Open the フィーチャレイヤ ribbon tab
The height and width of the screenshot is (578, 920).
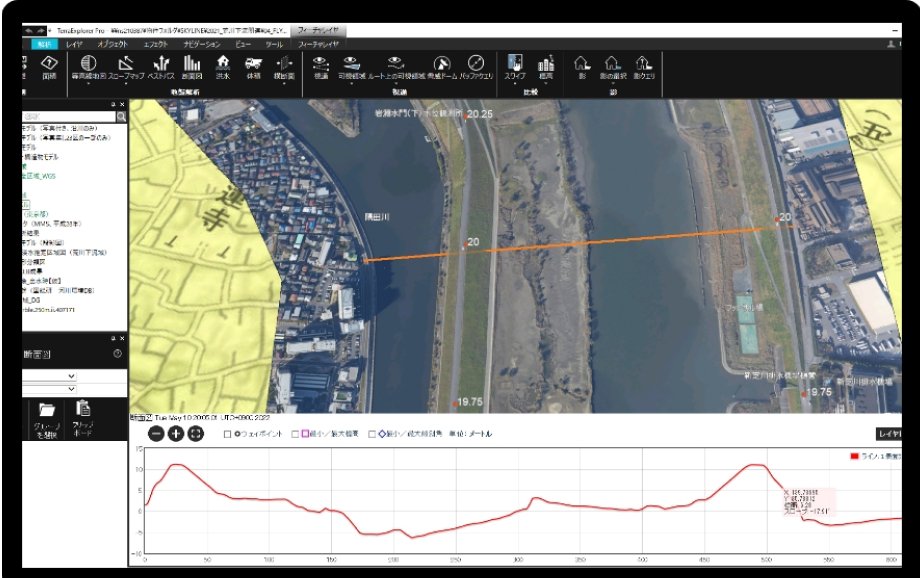(318, 44)
